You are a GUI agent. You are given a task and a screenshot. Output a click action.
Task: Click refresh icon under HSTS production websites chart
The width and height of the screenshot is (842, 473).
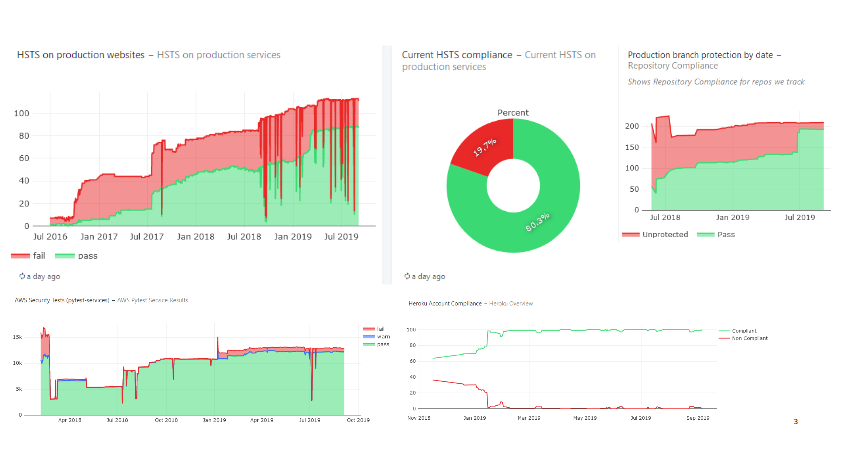[22, 276]
